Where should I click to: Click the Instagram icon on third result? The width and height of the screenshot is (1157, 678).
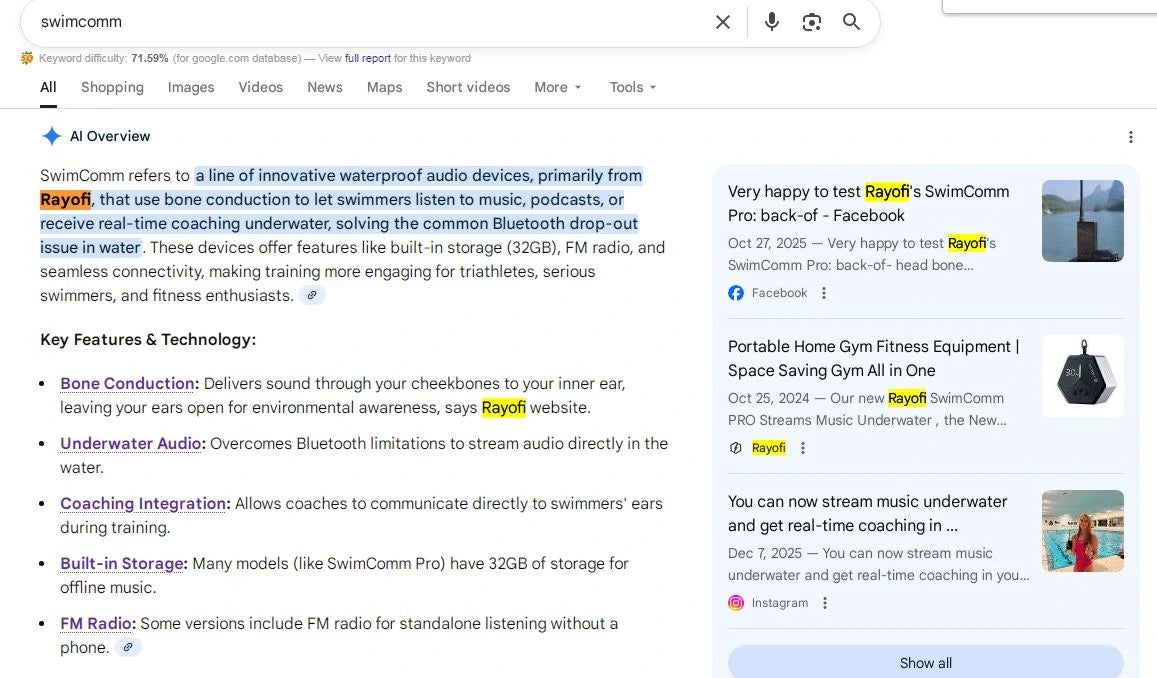click(x=736, y=603)
